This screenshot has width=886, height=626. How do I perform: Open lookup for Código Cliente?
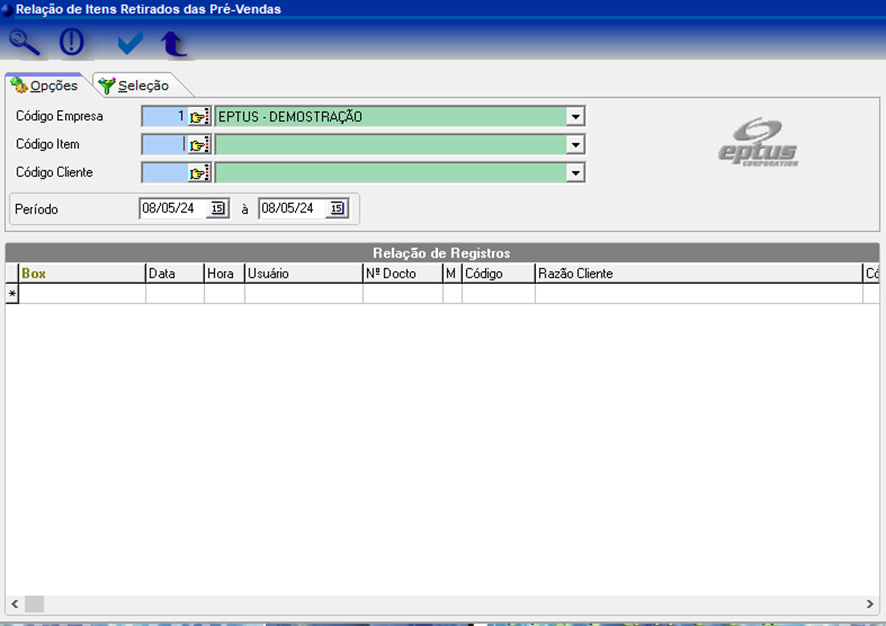(x=199, y=173)
